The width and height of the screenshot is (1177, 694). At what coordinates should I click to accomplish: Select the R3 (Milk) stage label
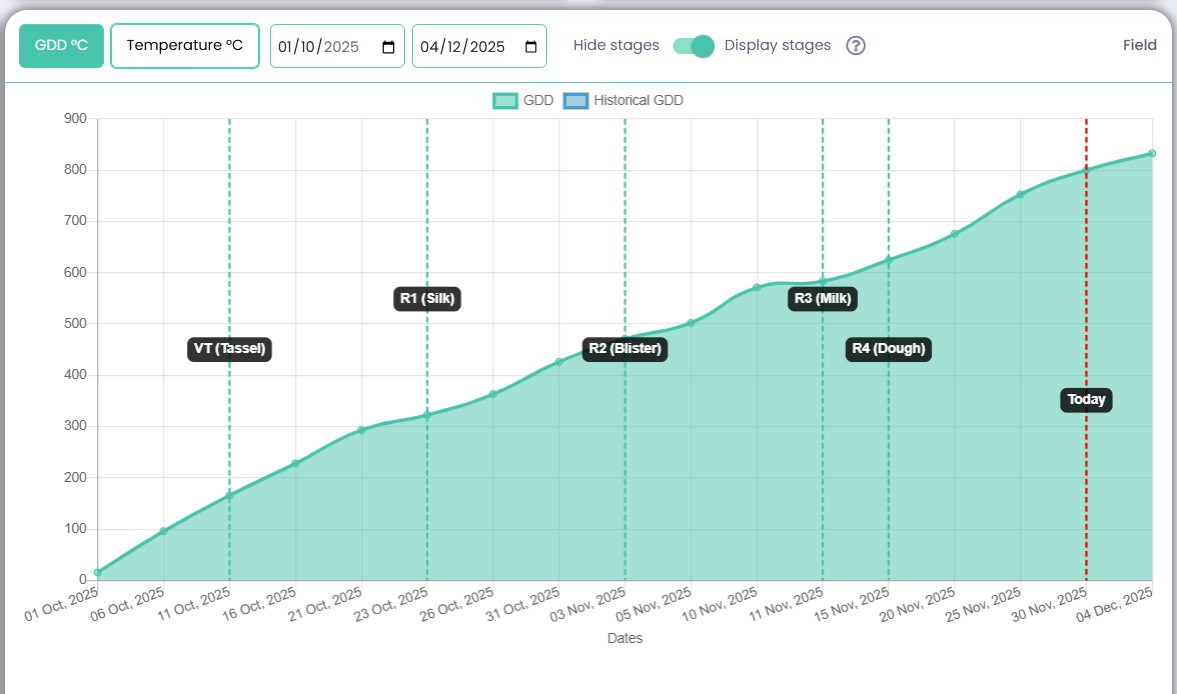[x=822, y=298]
